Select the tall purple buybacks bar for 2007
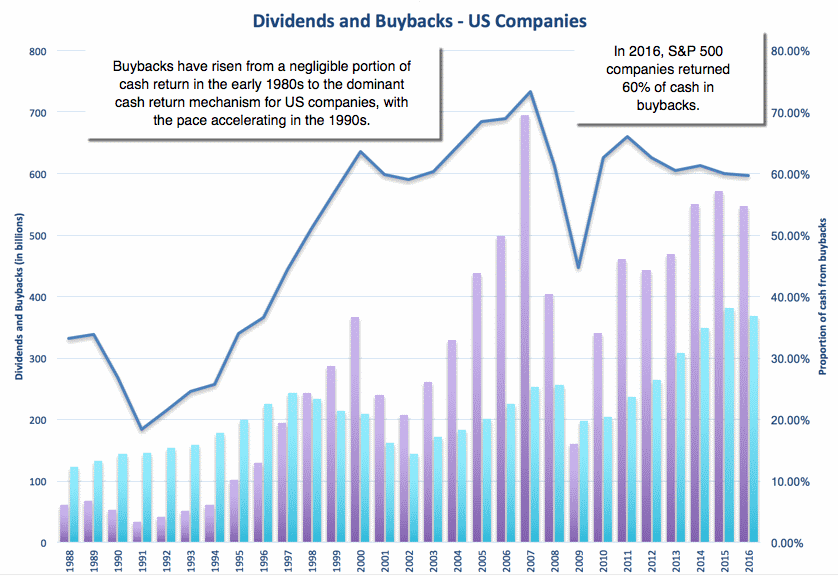838x576 pixels. 524,330
